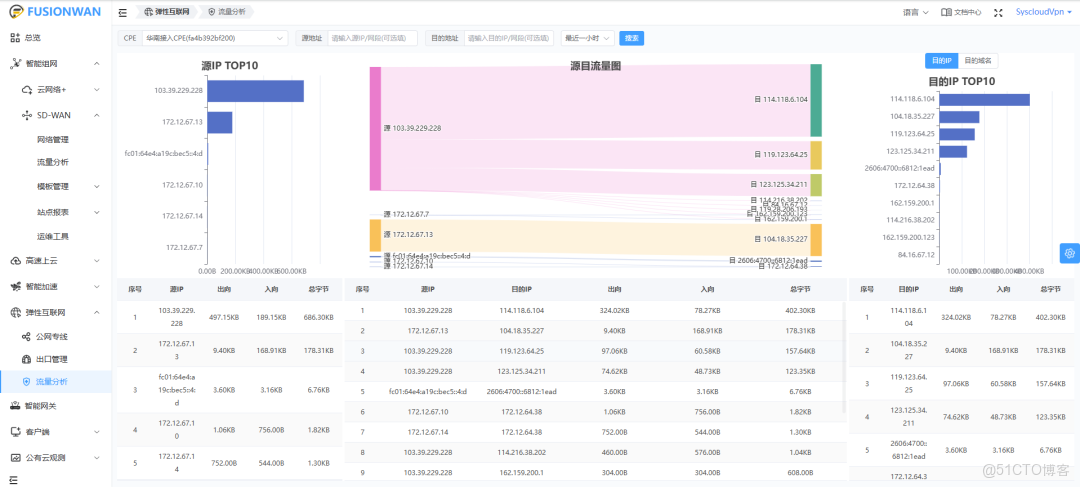Viewport: 1080px width, 487px height.
Task: Enter fullscreen with the expand arrows icon
Action: click(x=999, y=12)
